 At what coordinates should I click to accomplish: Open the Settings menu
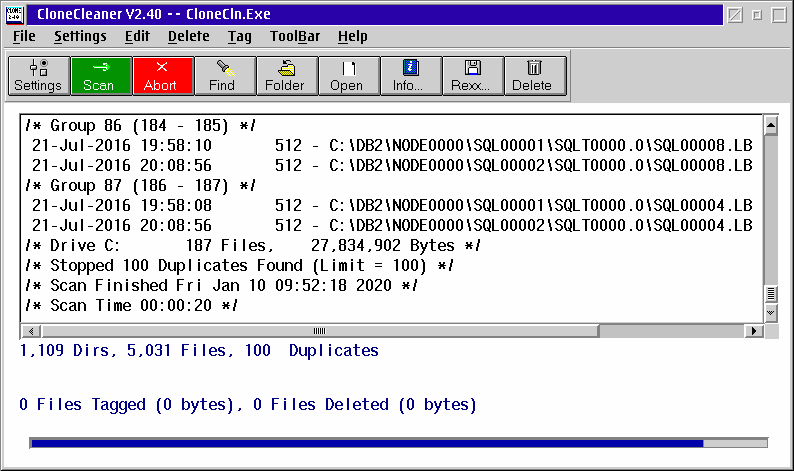tap(80, 36)
